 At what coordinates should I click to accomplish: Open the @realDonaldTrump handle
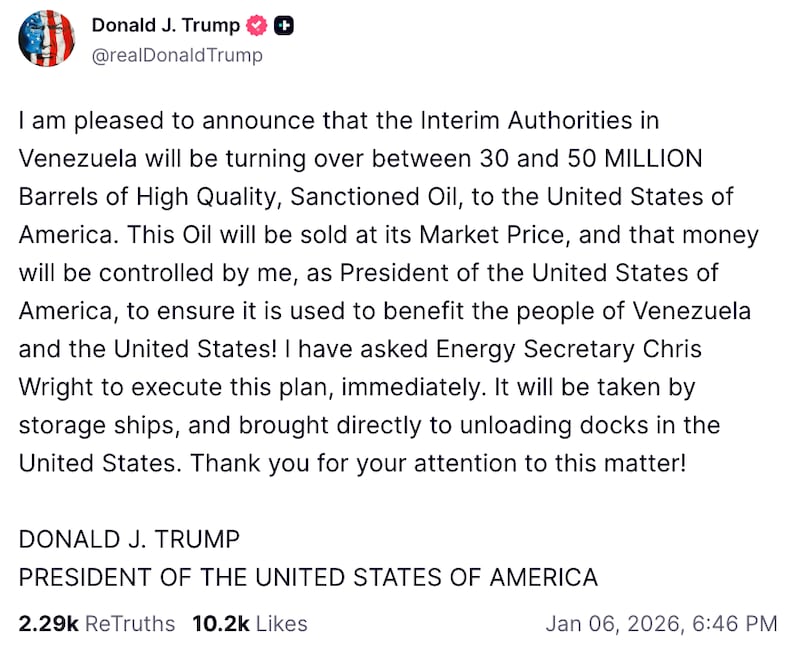[177, 56]
